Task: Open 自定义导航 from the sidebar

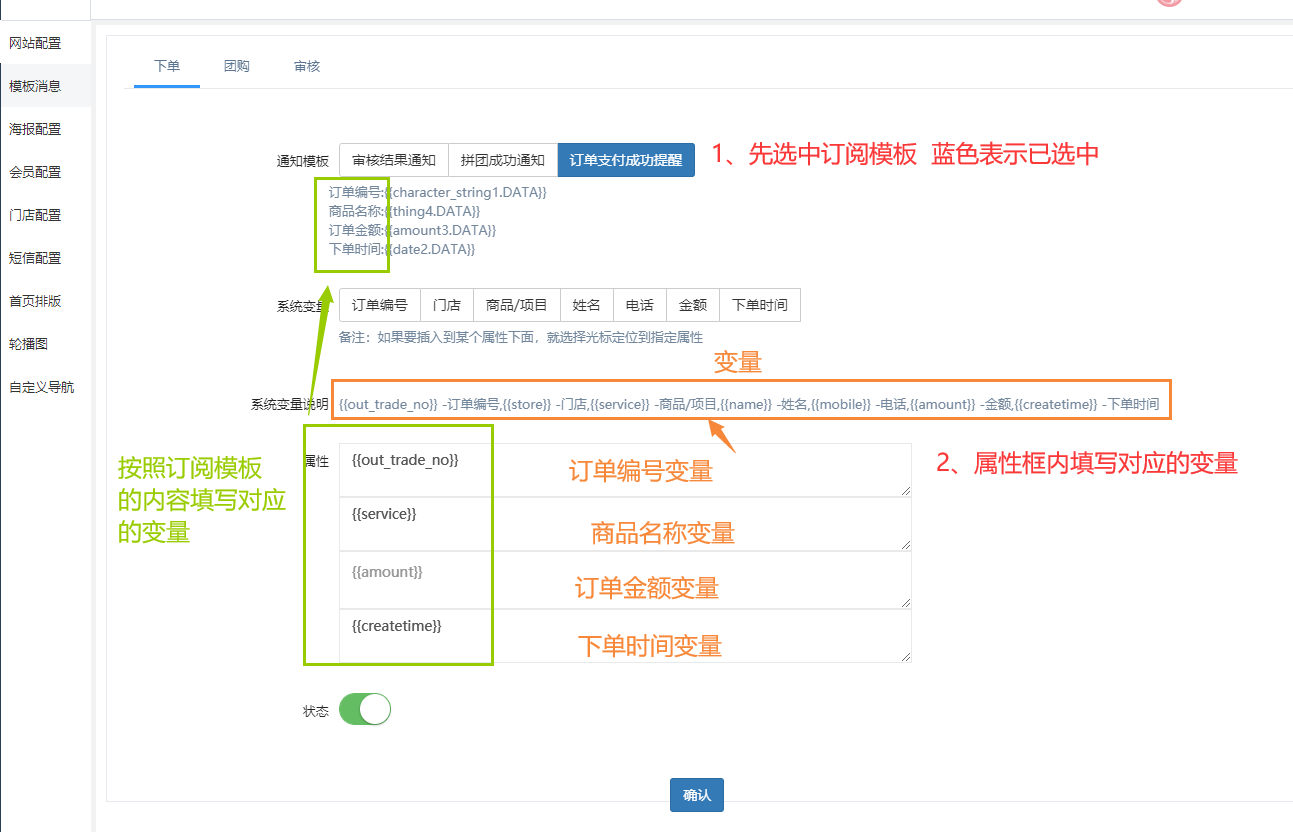Action: tap(41, 387)
